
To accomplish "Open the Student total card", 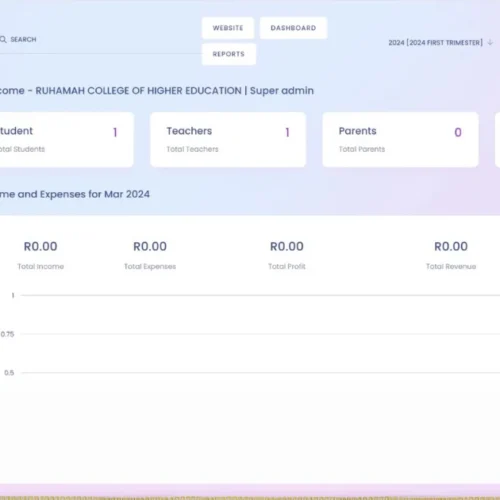I will 66,140.
